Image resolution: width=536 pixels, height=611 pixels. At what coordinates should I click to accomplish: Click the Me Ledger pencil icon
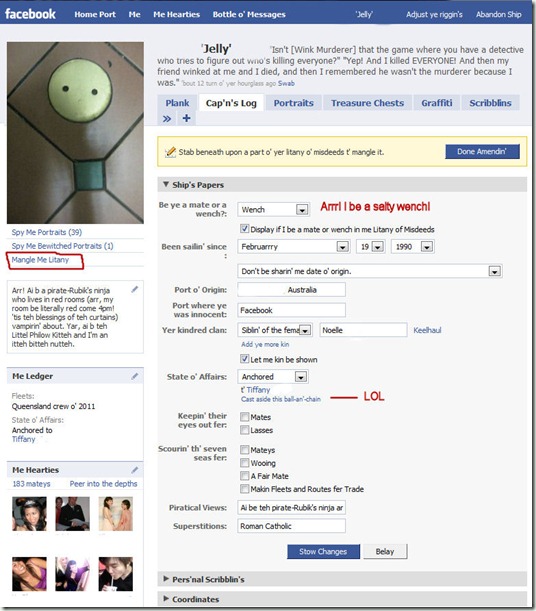point(135,376)
